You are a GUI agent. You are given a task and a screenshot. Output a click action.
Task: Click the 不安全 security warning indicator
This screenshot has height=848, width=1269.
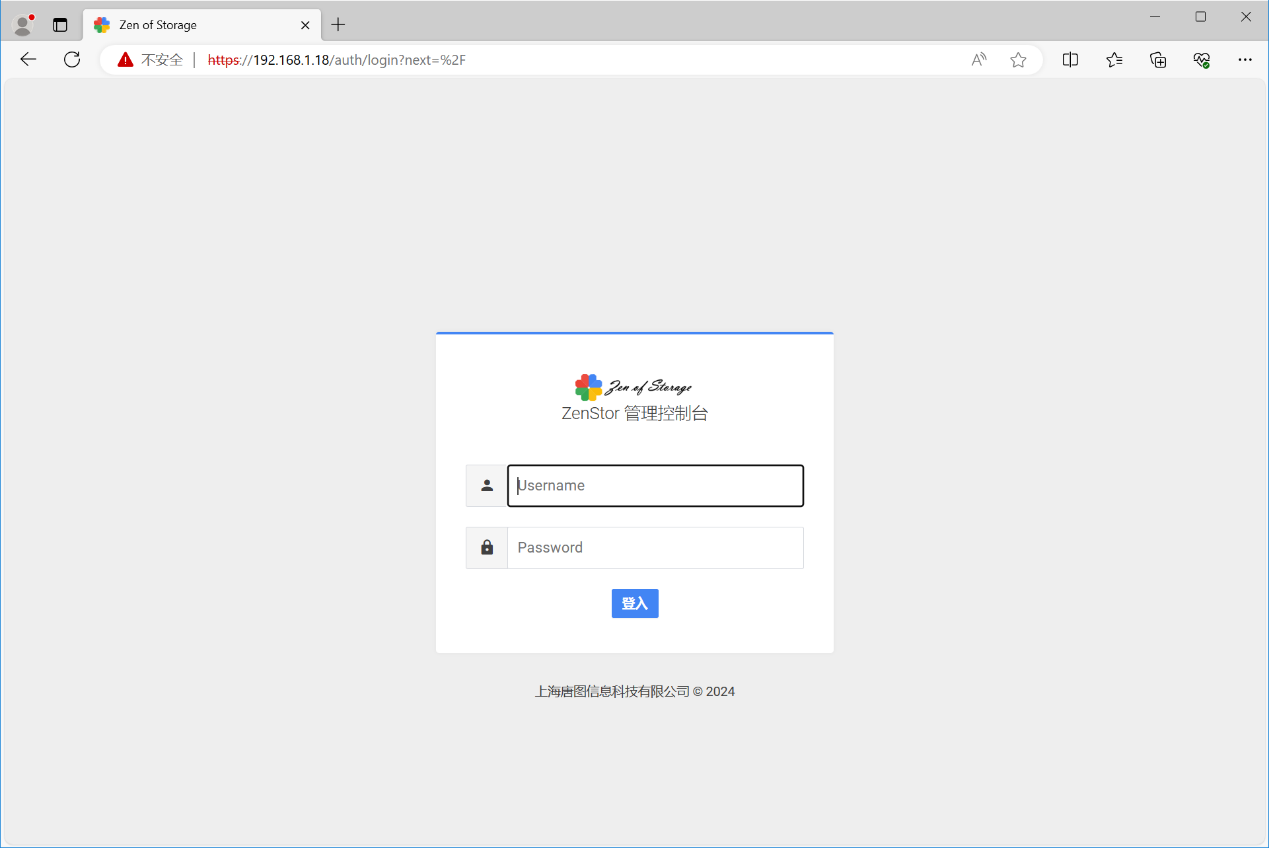150,60
